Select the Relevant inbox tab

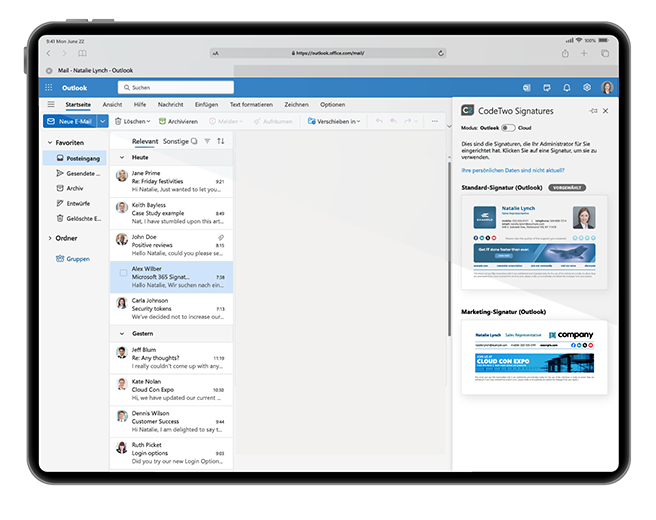145,141
